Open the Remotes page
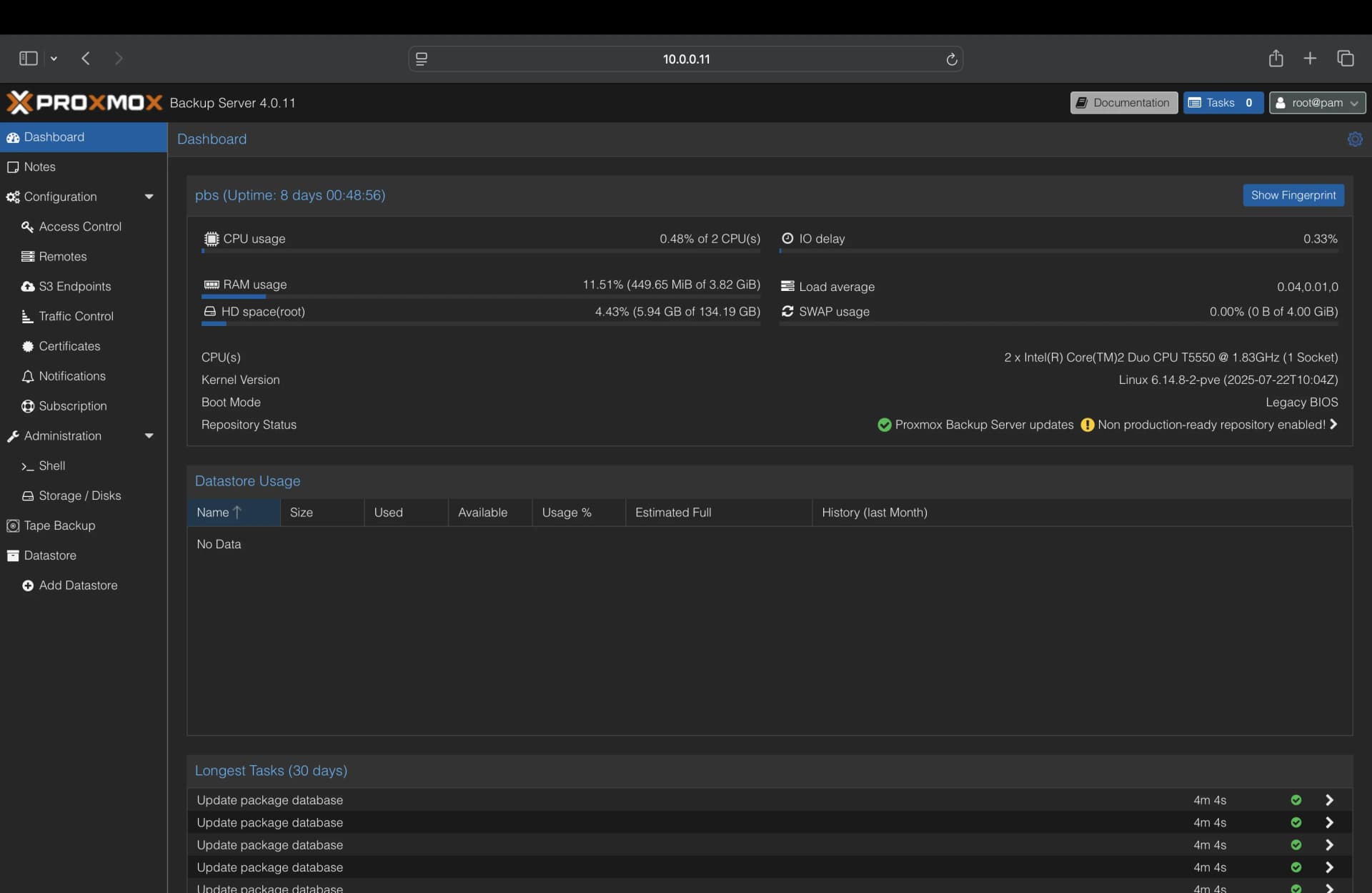This screenshot has height=893, width=1372. click(62, 256)
